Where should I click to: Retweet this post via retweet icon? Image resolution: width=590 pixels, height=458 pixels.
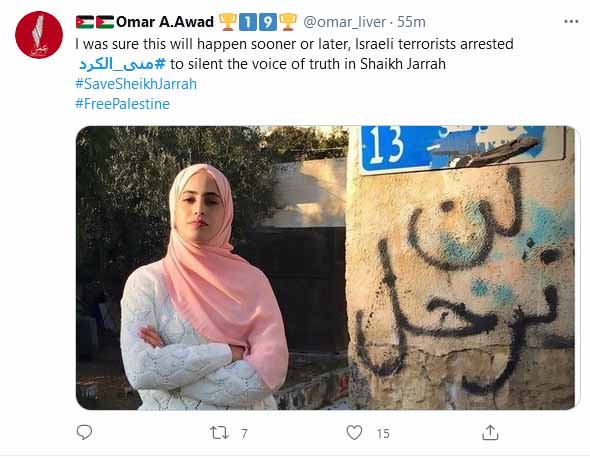219,433
